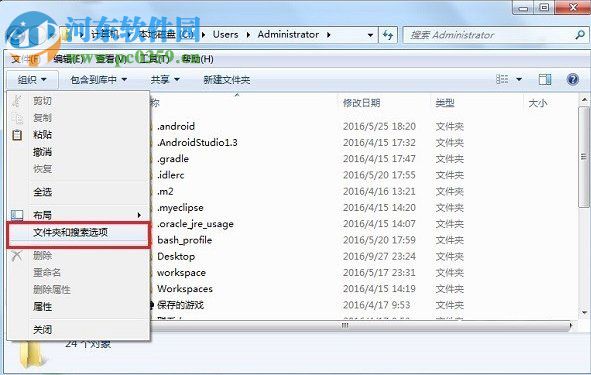591x375 pixels.
Task: Choose 关闭 in the organize menu
Action: [x=42, y=330]
